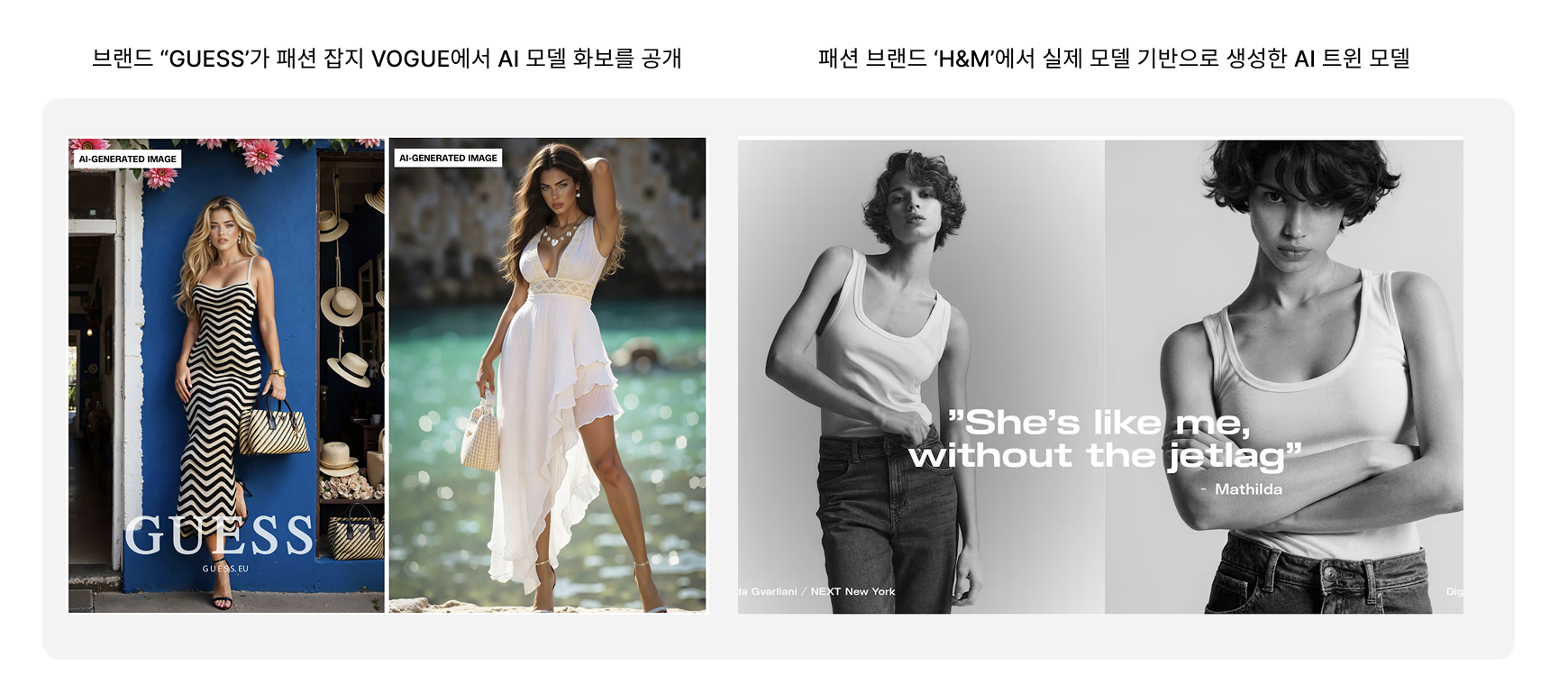Click the AI-GENERATED IMAGE label on blue wall image
This screenshot has width=1568, height=693.
pyautogui.click(x=127, y=159)
